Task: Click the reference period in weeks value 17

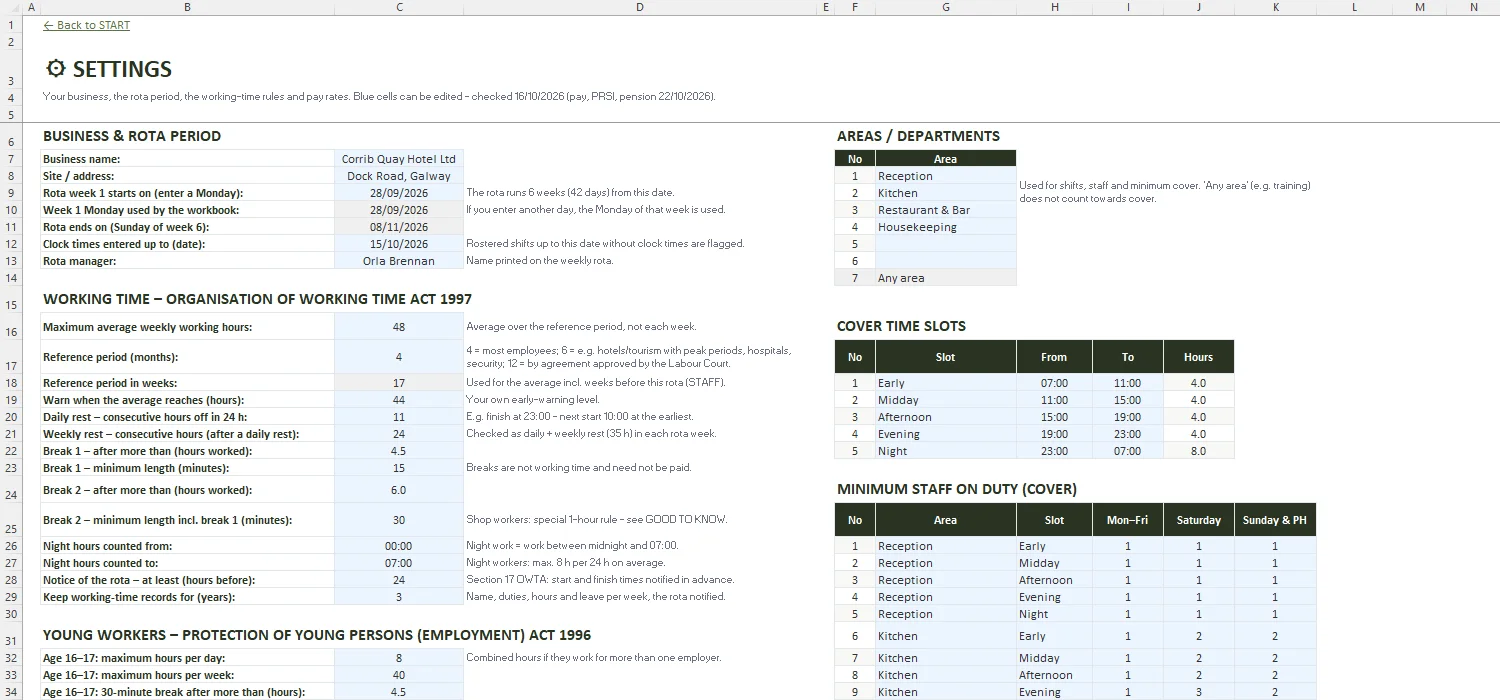Action: 399,383
